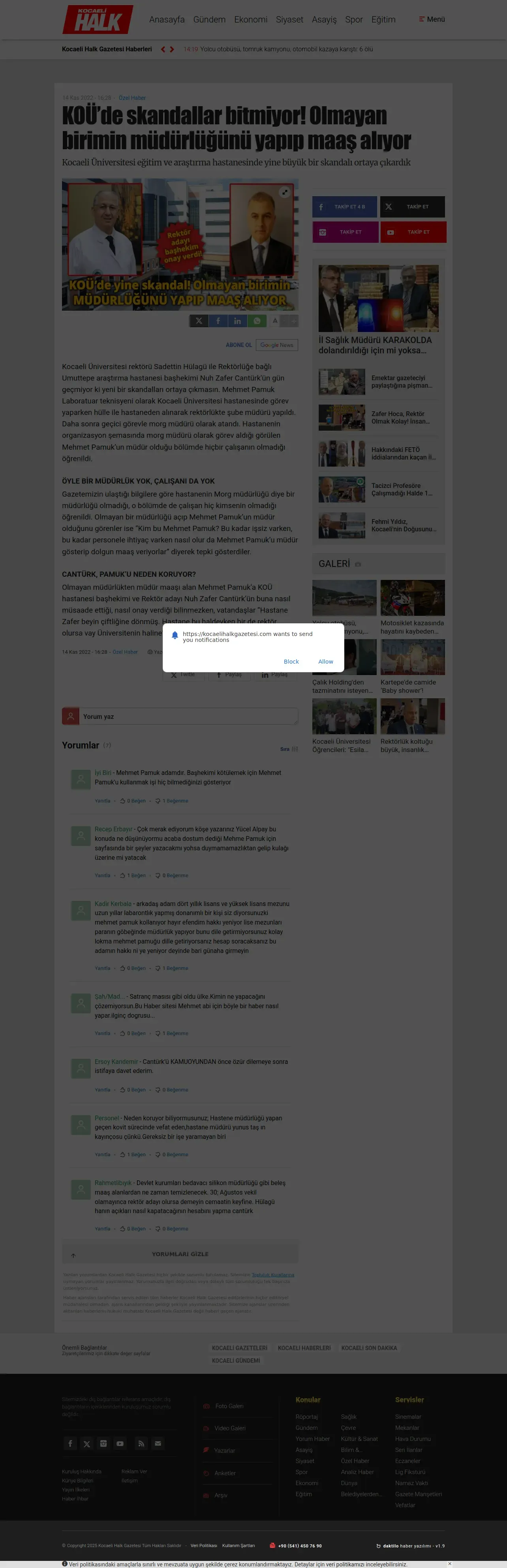Screen dimensions: 507x1568
Task: Open Rektörlük koltuğu büyük gallery thumbnail
Action: (x=413, y=716)
